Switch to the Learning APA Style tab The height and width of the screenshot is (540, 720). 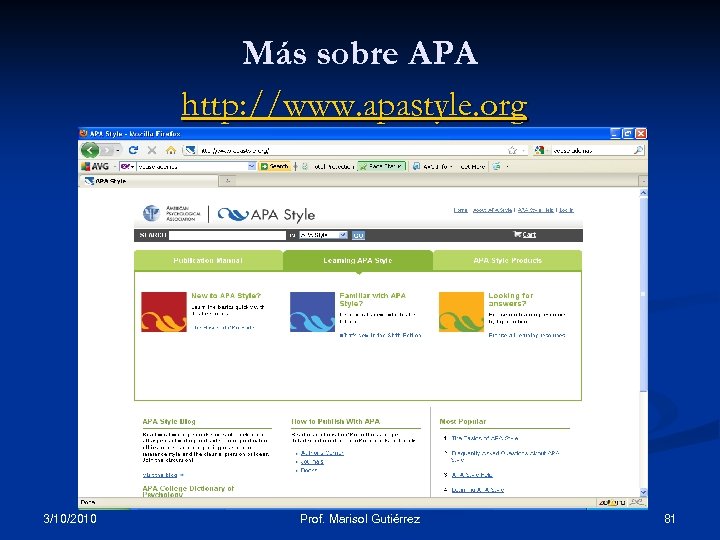coord(358,260)
